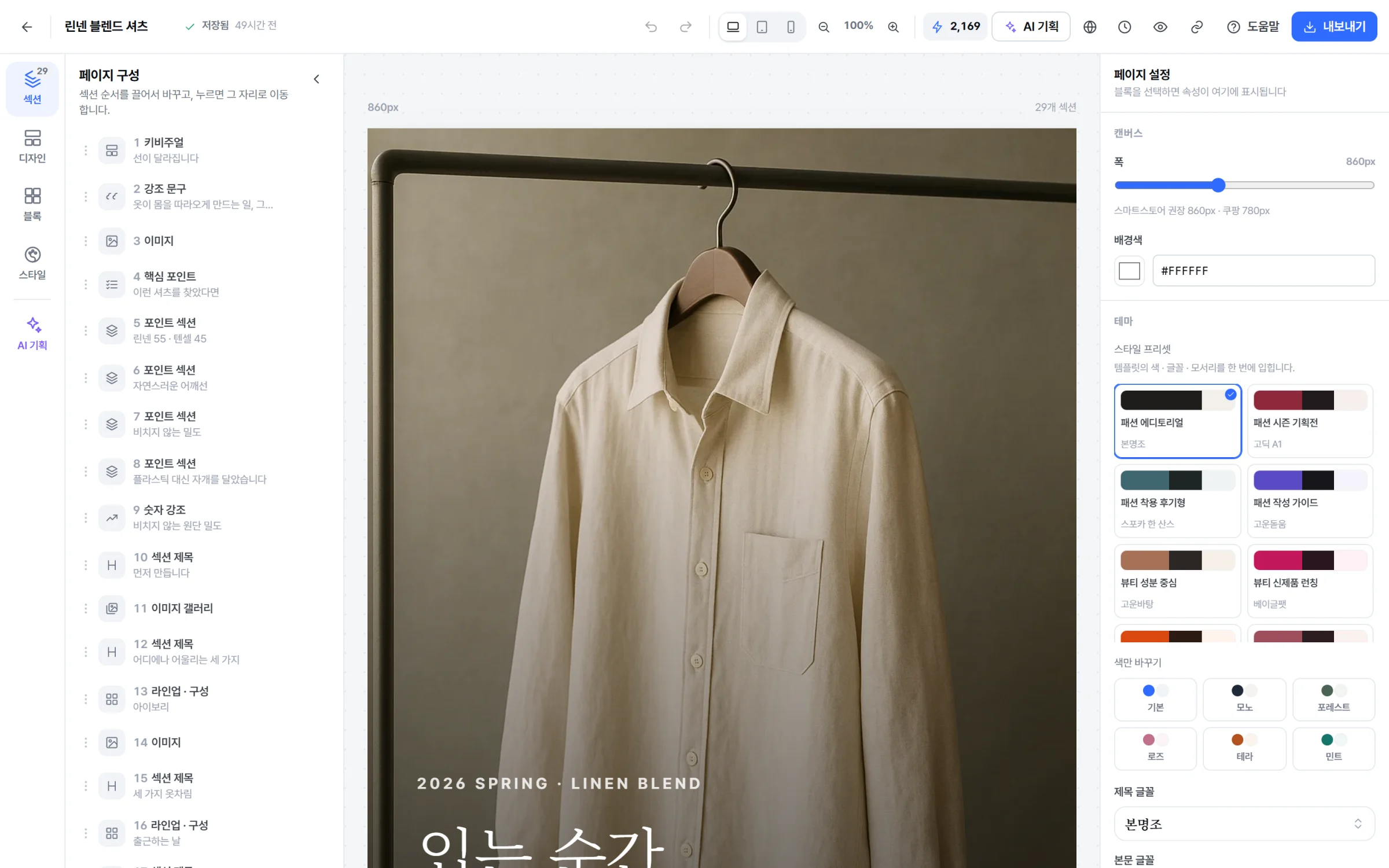Open the credits counter showing 2,169
Screen dimensions: 1389x868
point(956,27)
